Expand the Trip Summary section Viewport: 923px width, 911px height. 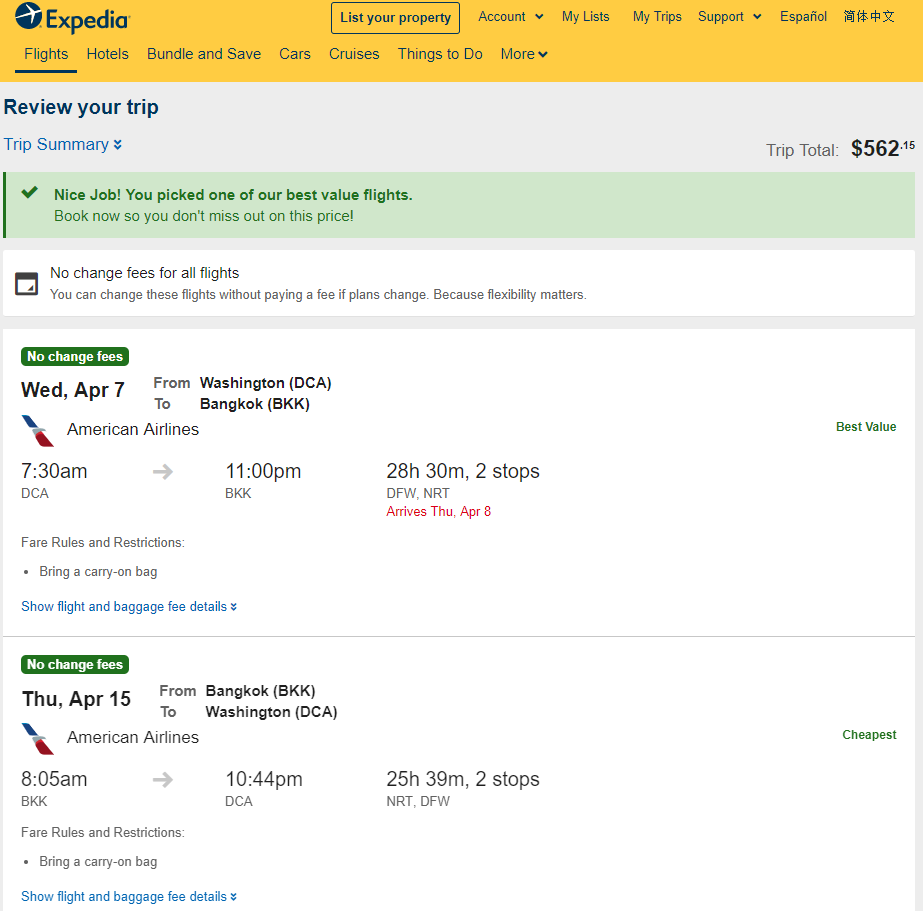(63, 144)
